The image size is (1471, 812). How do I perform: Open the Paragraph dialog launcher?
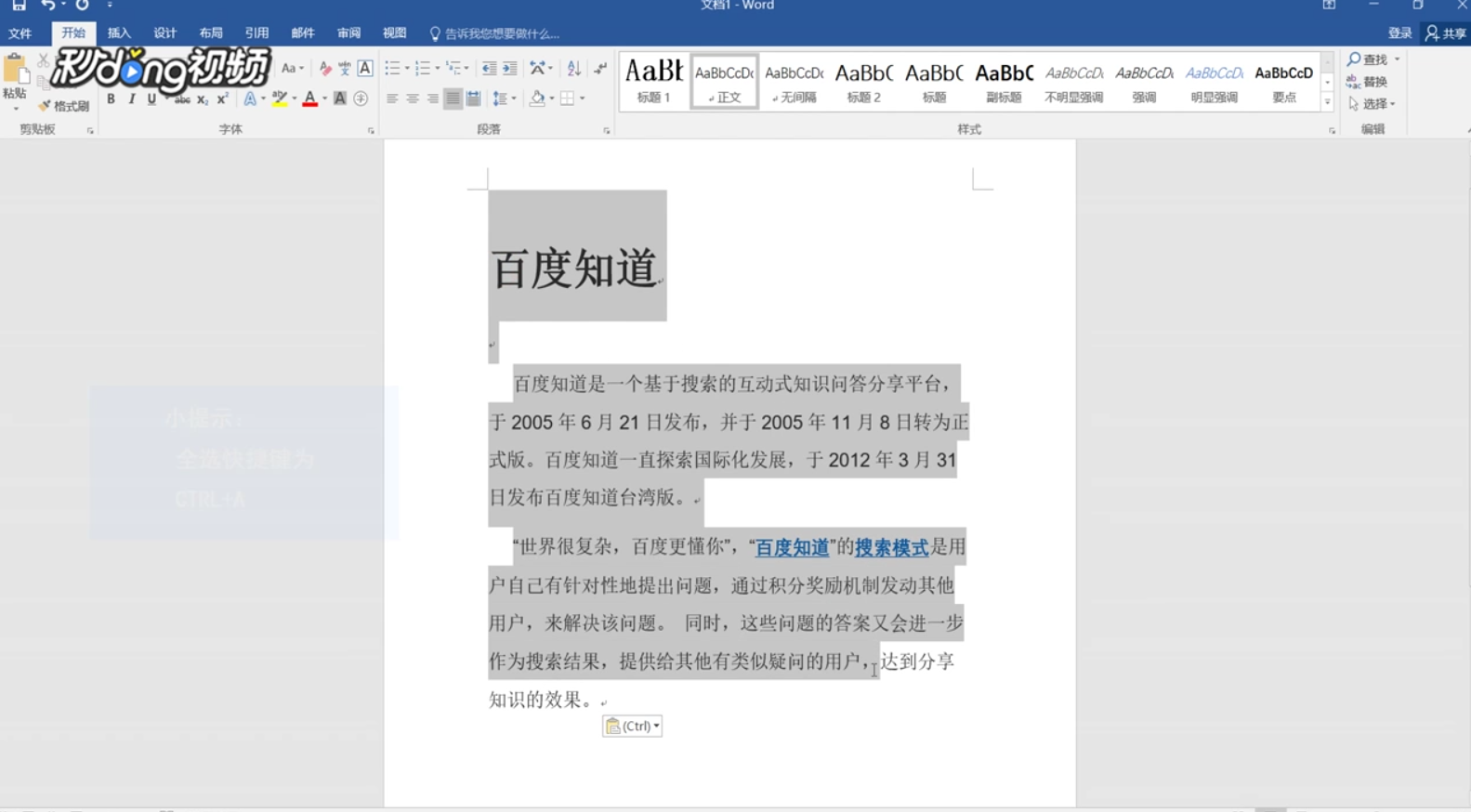click(x=607, y=131)
